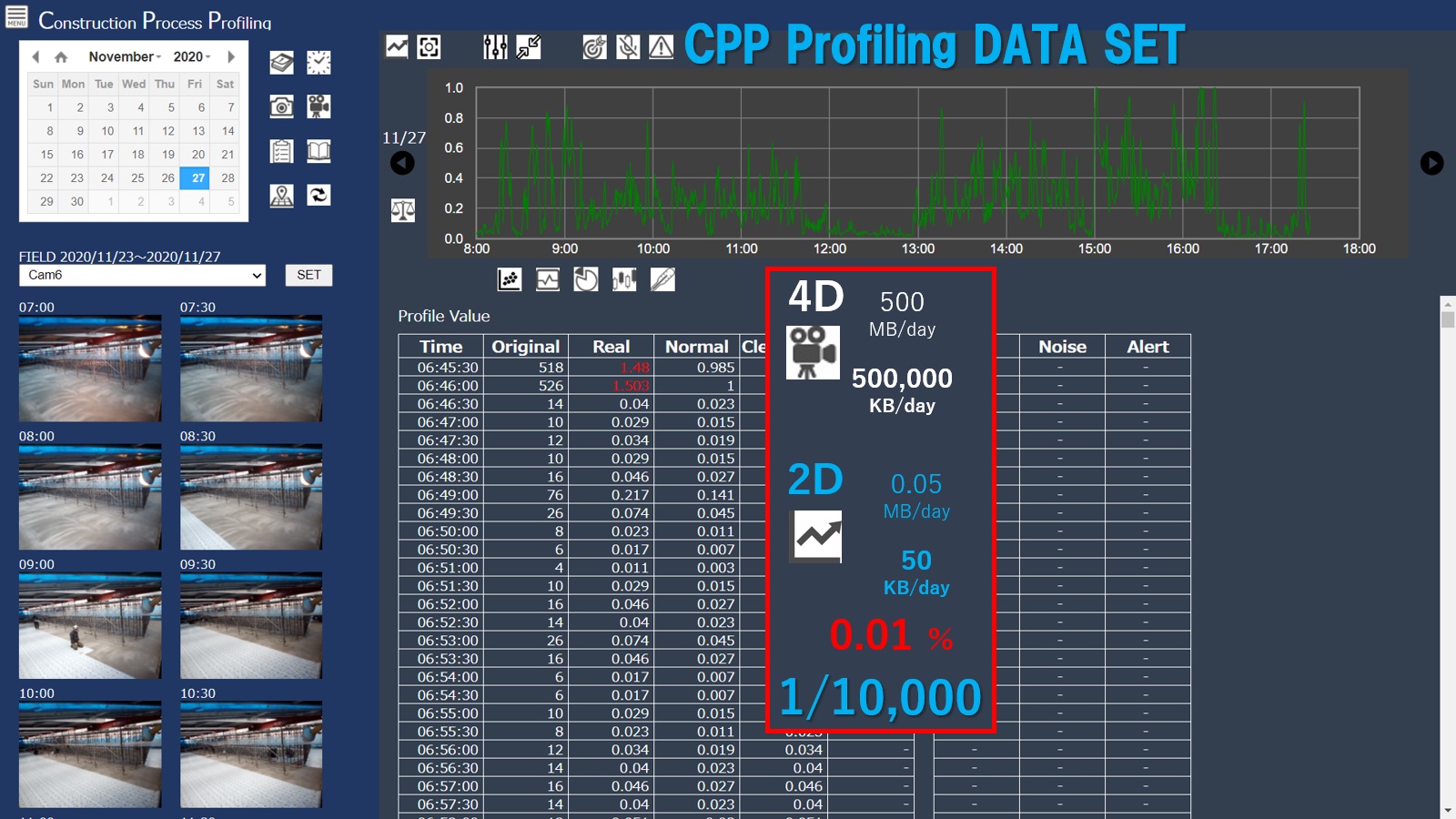Click the sliders adjustment icon in toolbar

pyautogui.click(x=495, y=47)
